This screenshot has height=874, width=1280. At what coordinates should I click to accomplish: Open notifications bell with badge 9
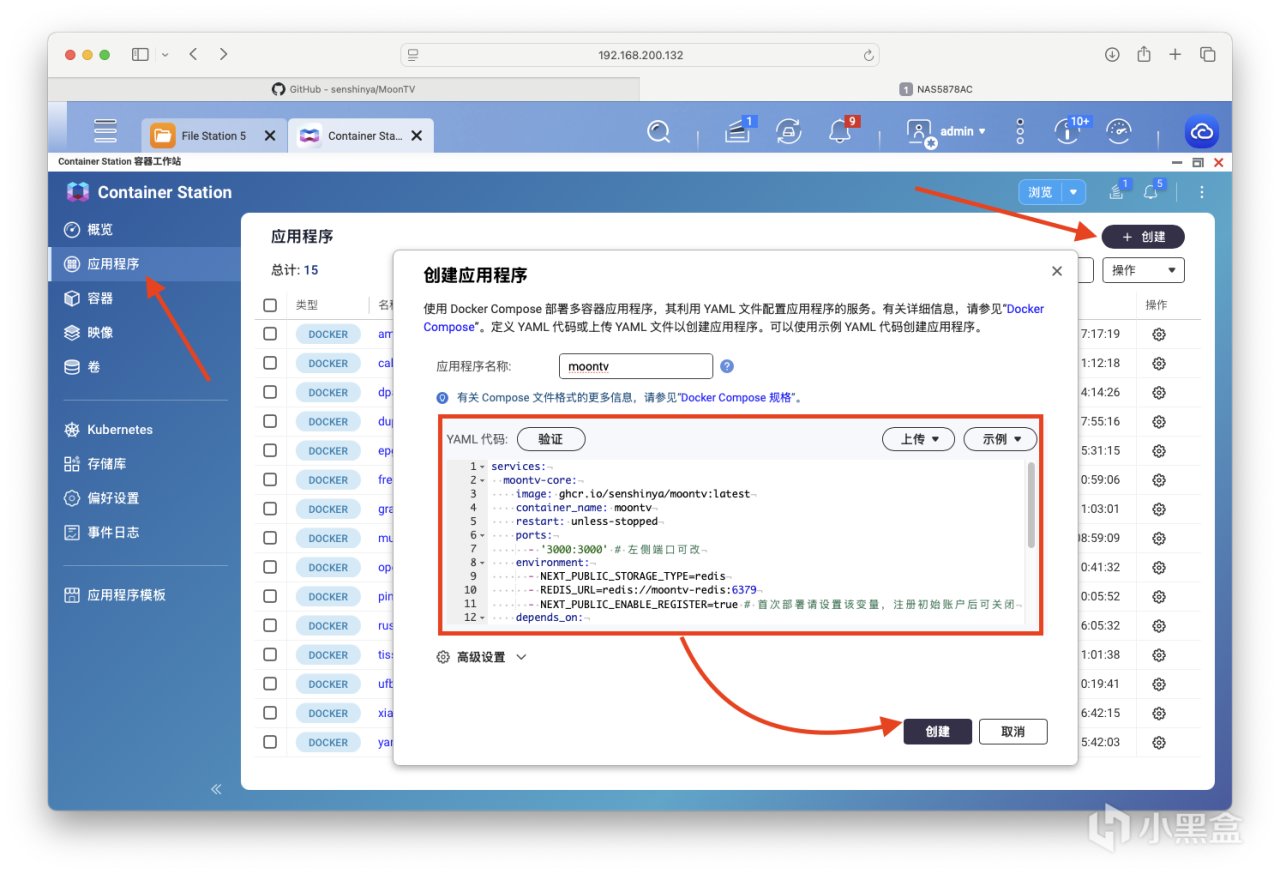tap(841, 131)
